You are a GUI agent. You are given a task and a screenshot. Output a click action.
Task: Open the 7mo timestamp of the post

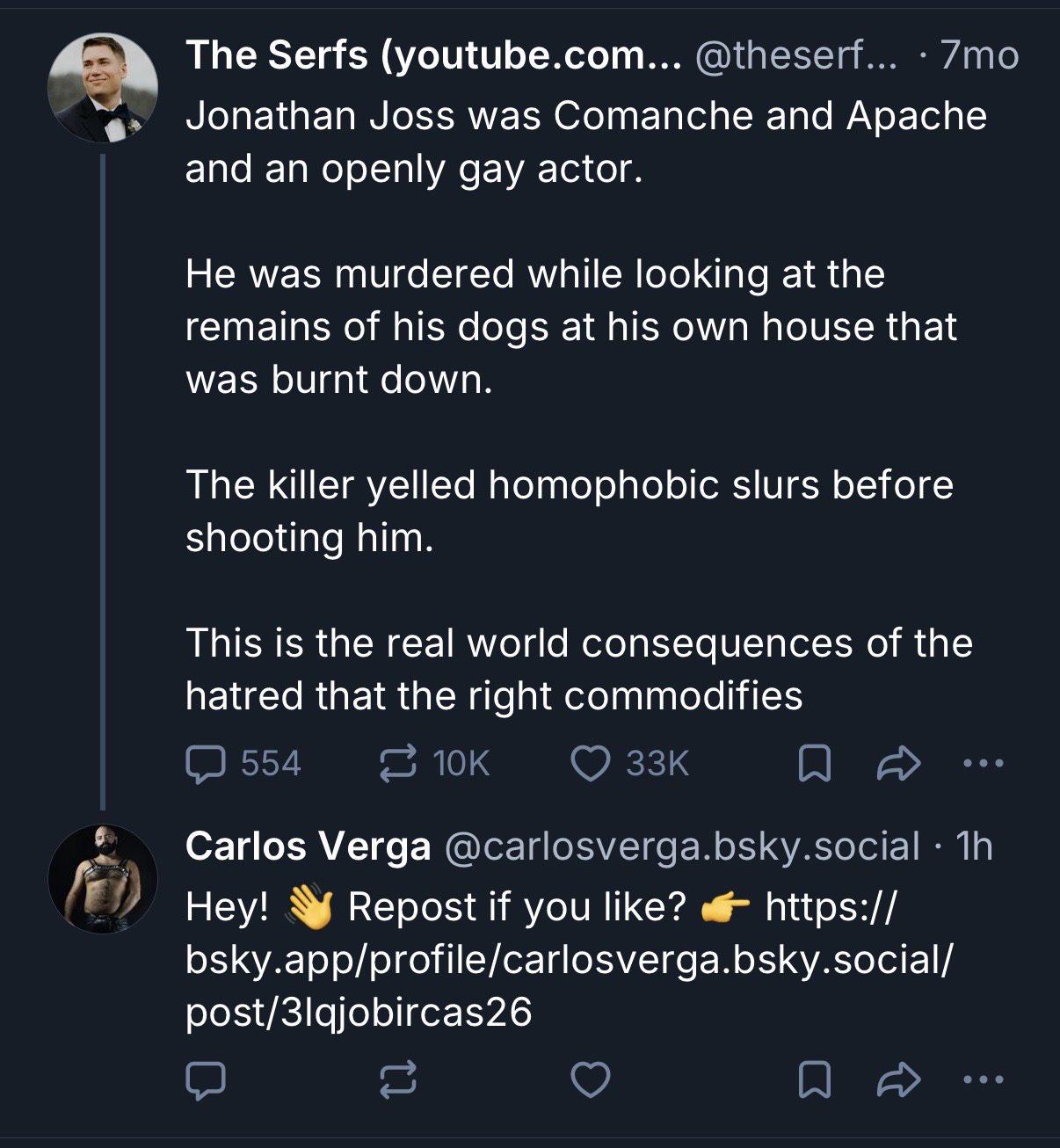tap(979, 56)
